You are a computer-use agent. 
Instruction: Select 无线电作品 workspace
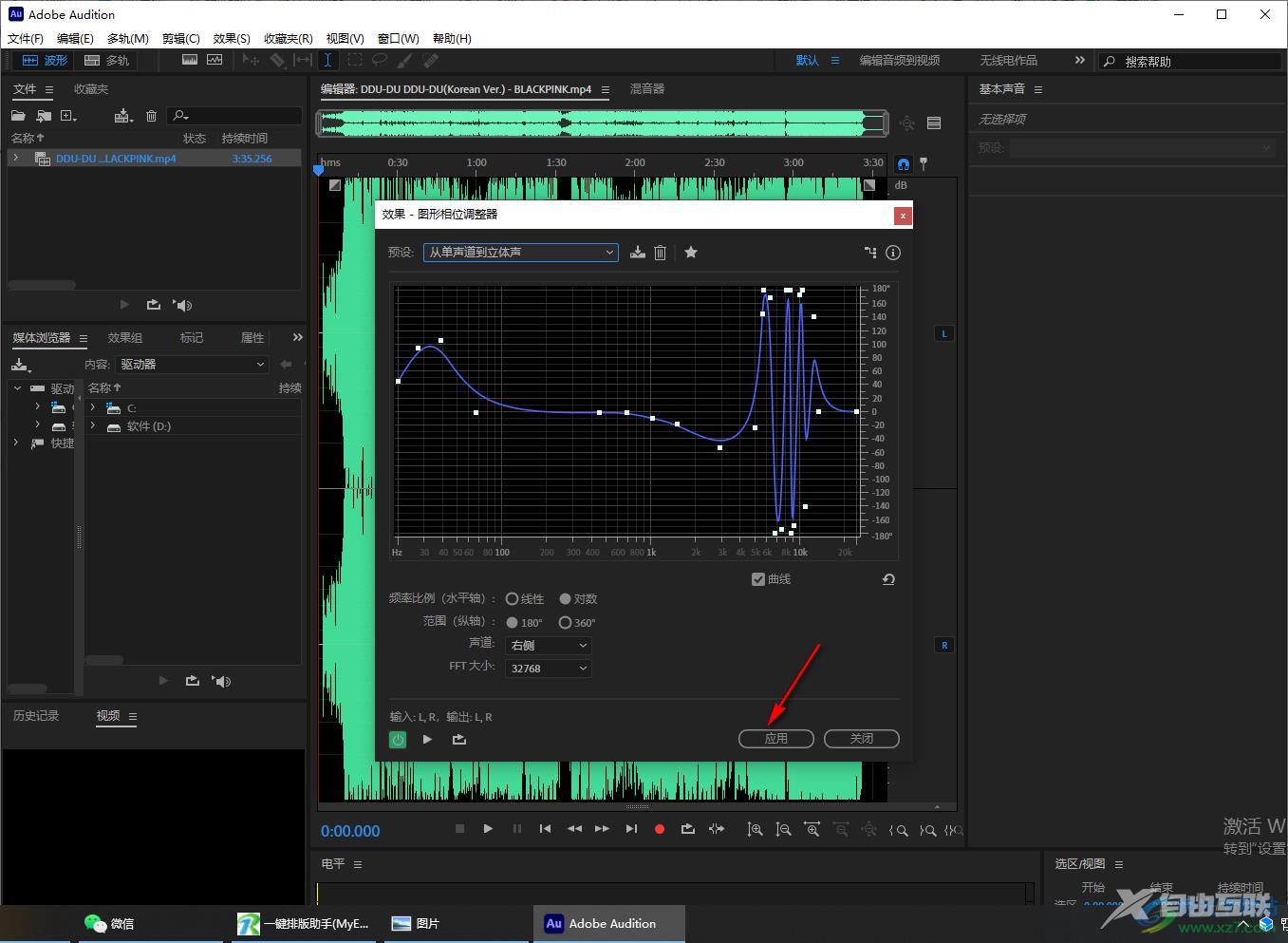pos(1009,60)
